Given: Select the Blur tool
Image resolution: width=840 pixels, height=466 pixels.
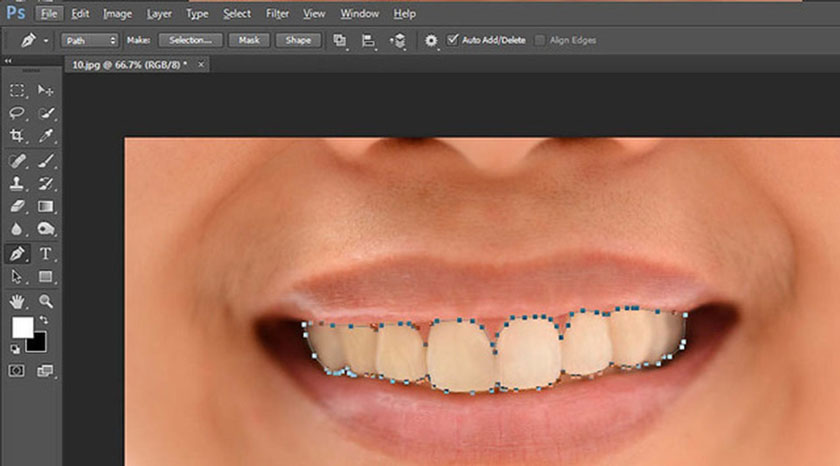Looking at the screenshot, I should point(17,229).
